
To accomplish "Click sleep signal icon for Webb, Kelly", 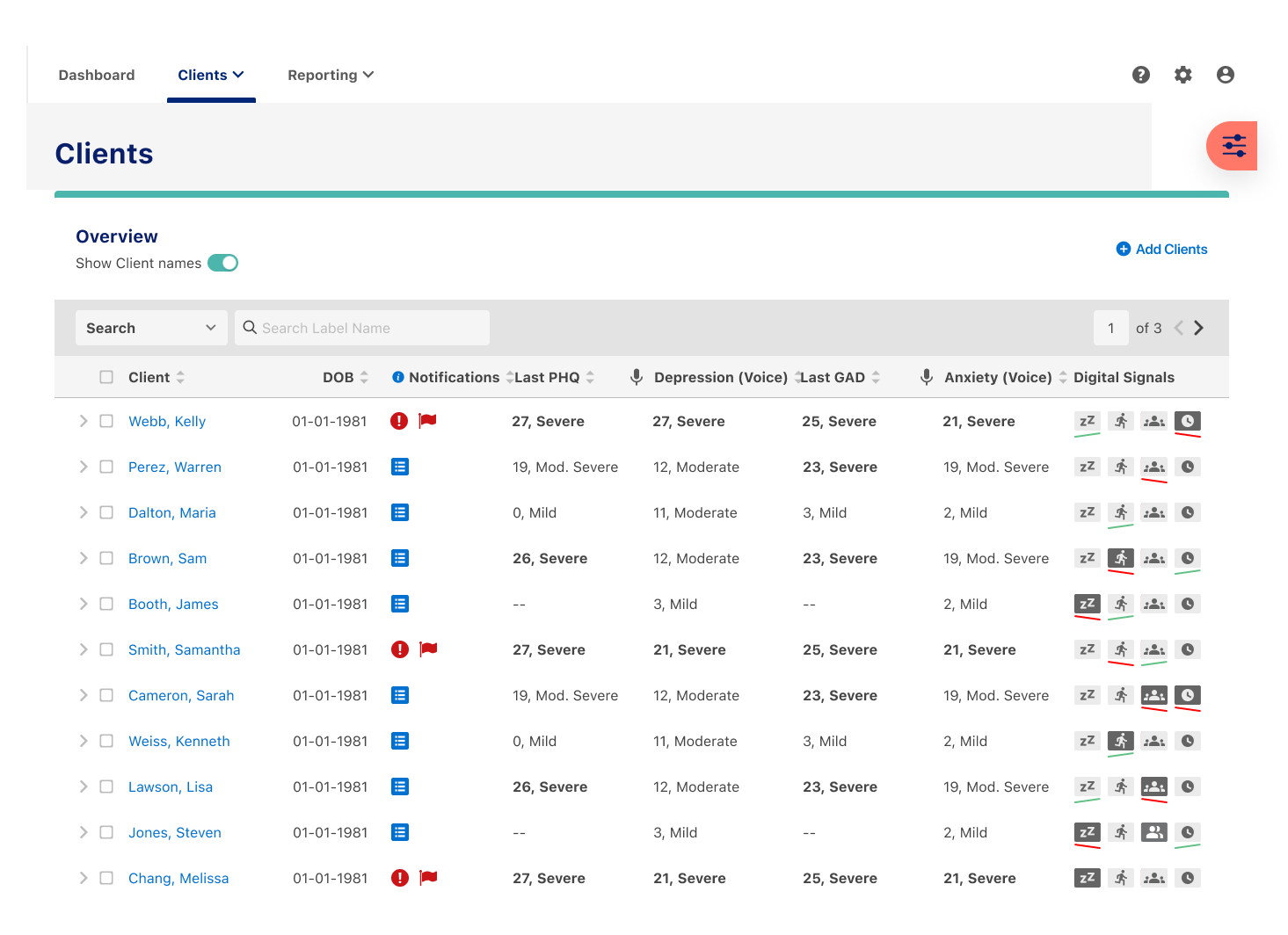I will point(1088,421).
